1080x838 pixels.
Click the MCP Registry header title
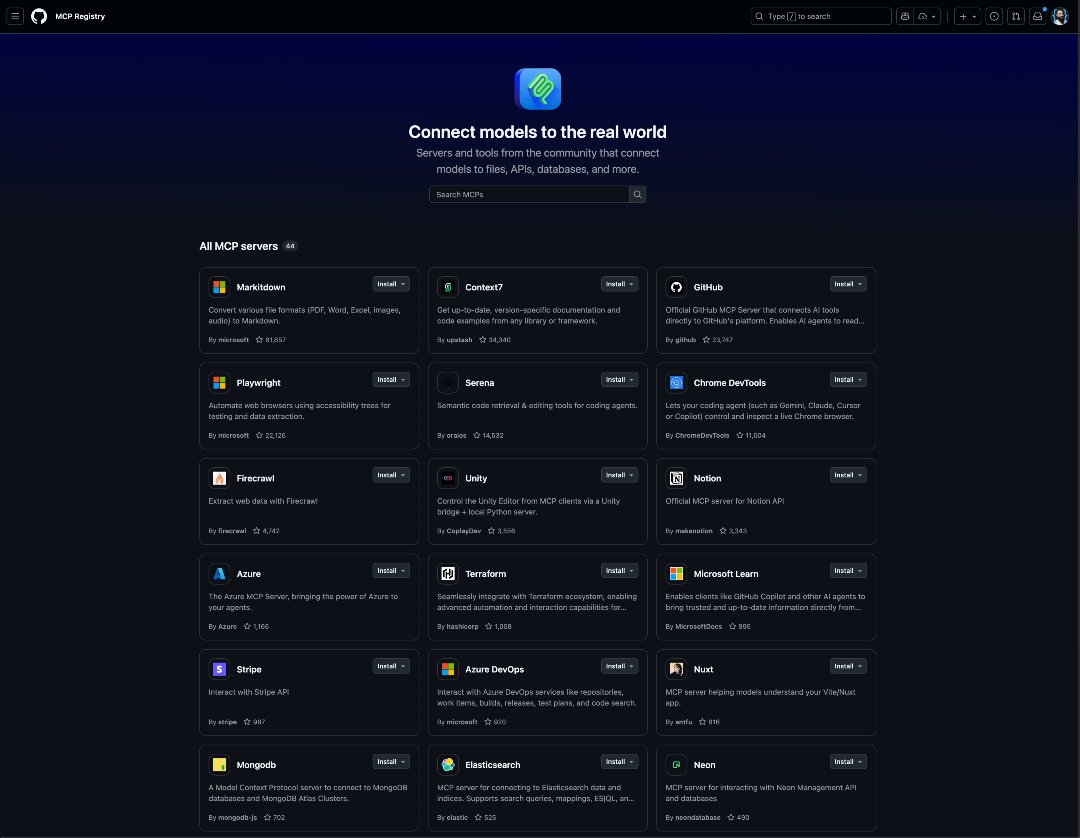[x=80, y=16]
